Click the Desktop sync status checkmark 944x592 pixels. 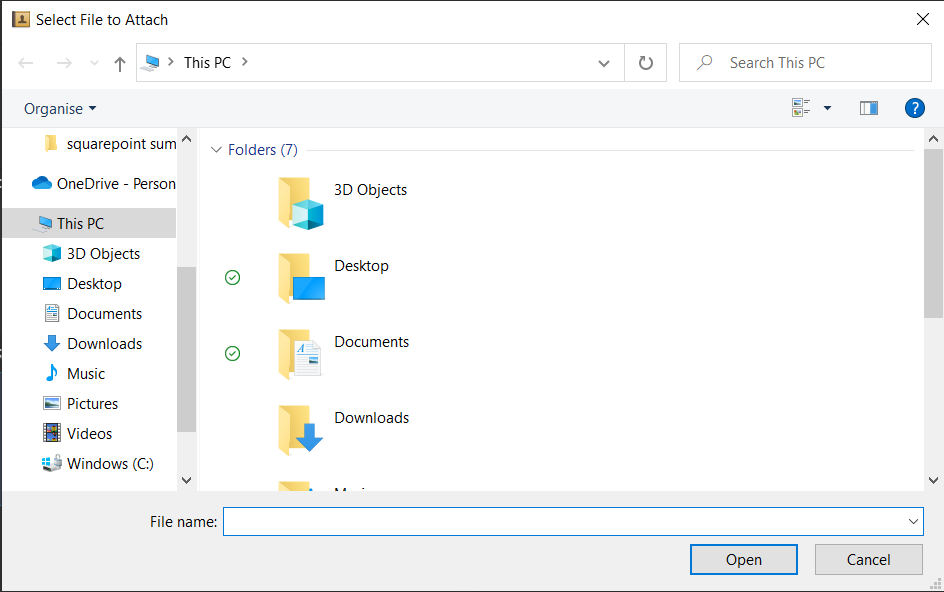coord(232,278)
